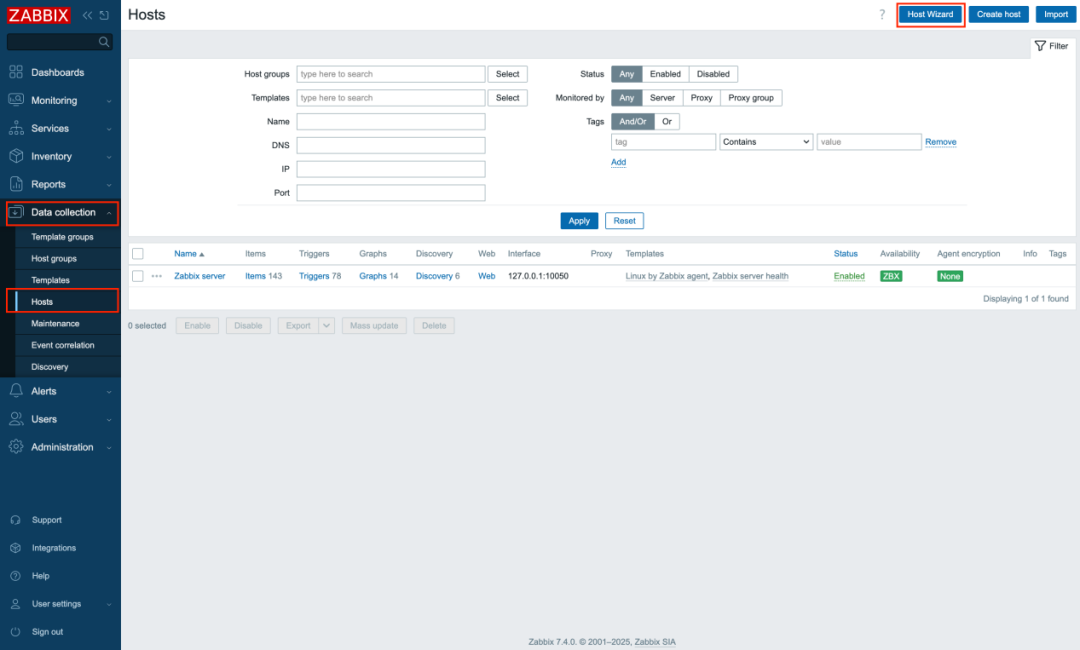The width and height of the screenshot is (1080, 650).
Task: Click the User settings person icon
Action: click(x=15, y=604)
